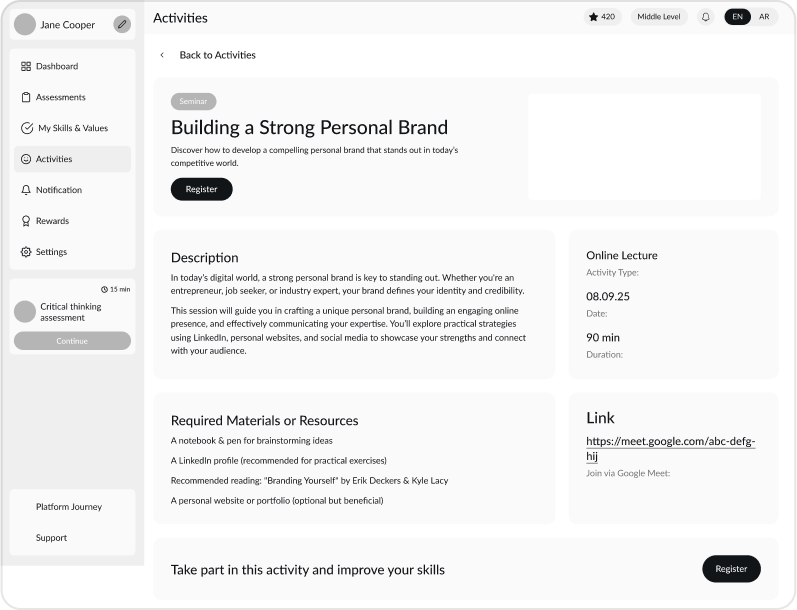The width and height of the screenshot is (797, 610).
Task: Click the bottom Register button
Action: (731, 569)
